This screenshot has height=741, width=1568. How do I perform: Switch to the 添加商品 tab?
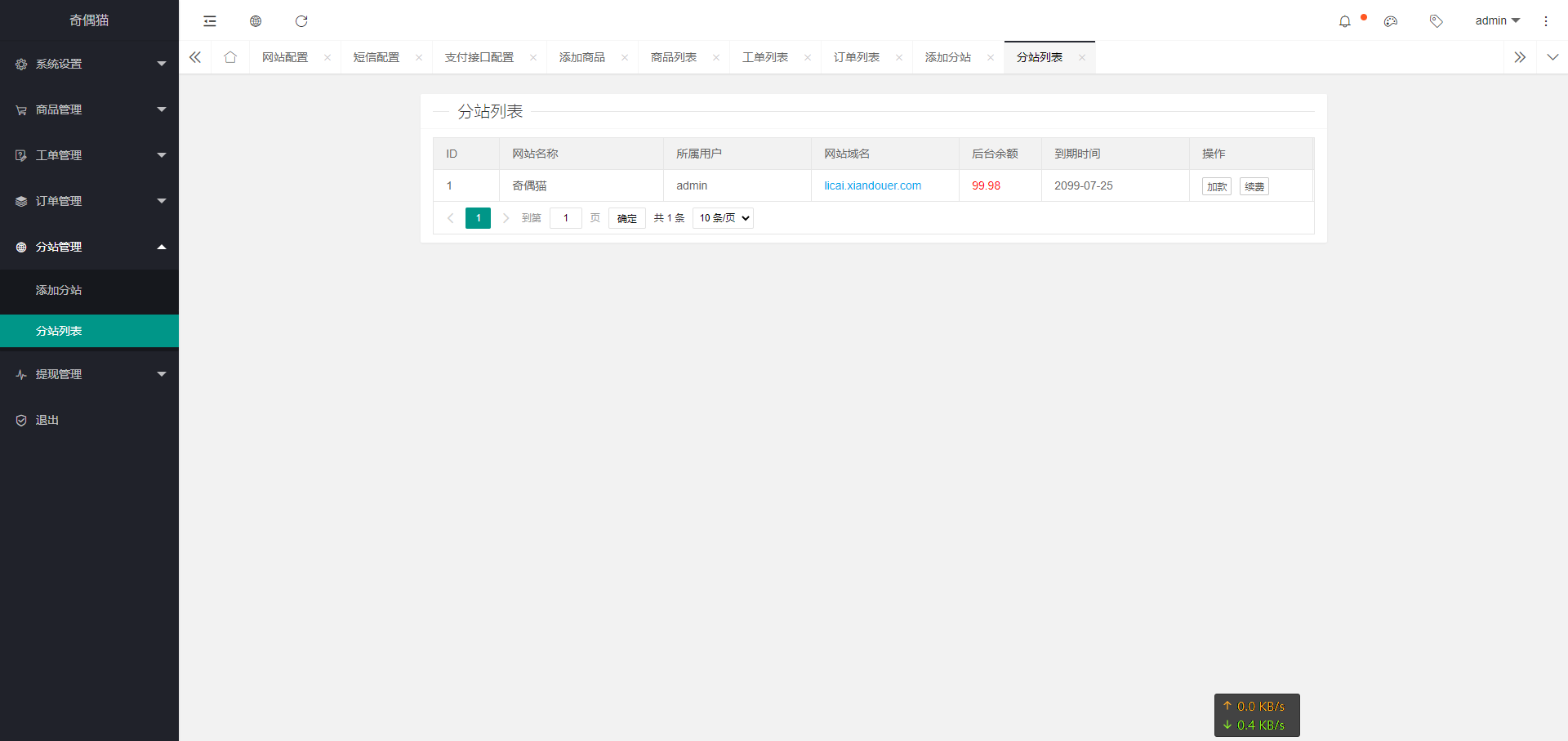tap(582, 57)
